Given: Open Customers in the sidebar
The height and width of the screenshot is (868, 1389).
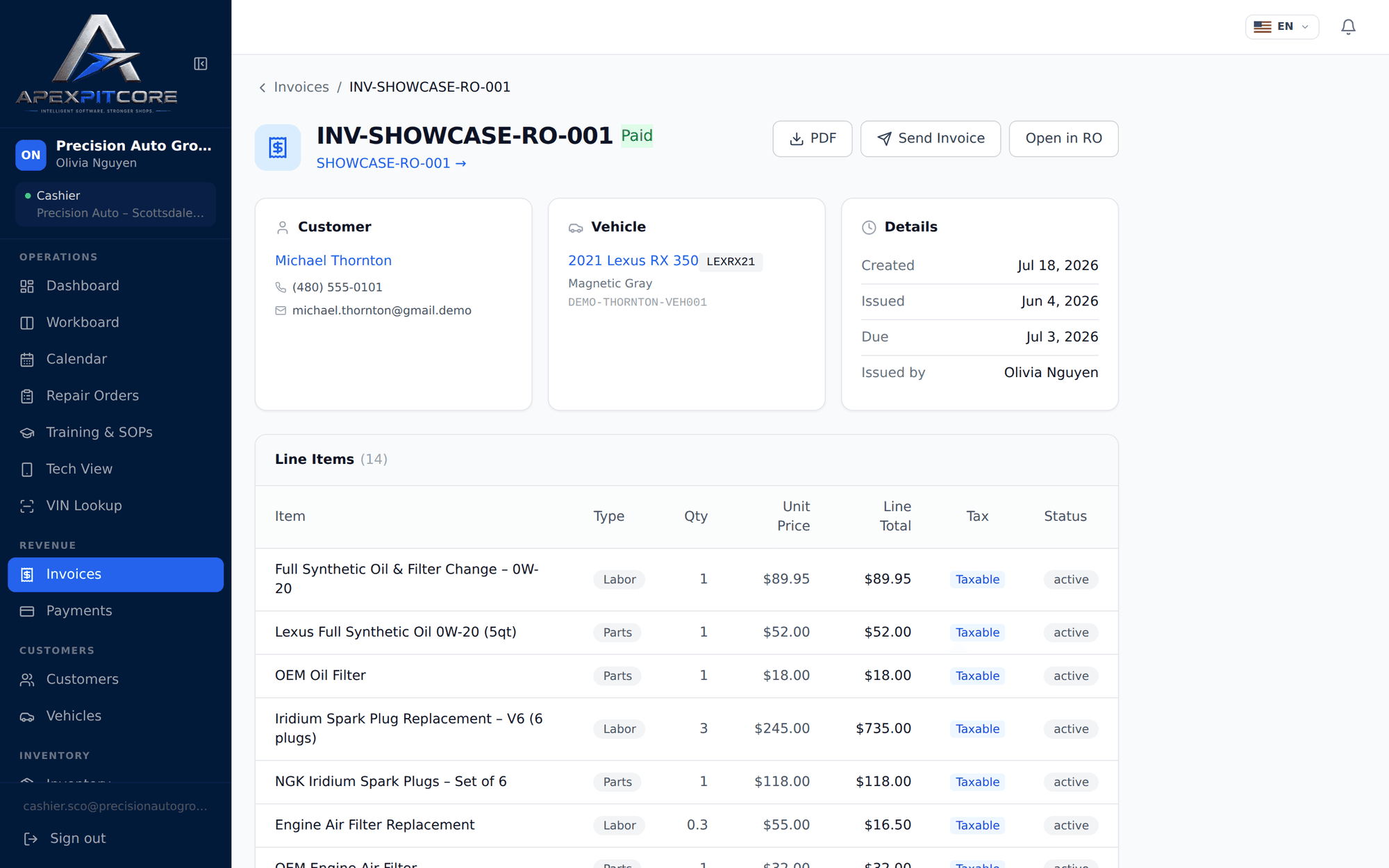Looking at the screenshot, I should coord(116,679).
